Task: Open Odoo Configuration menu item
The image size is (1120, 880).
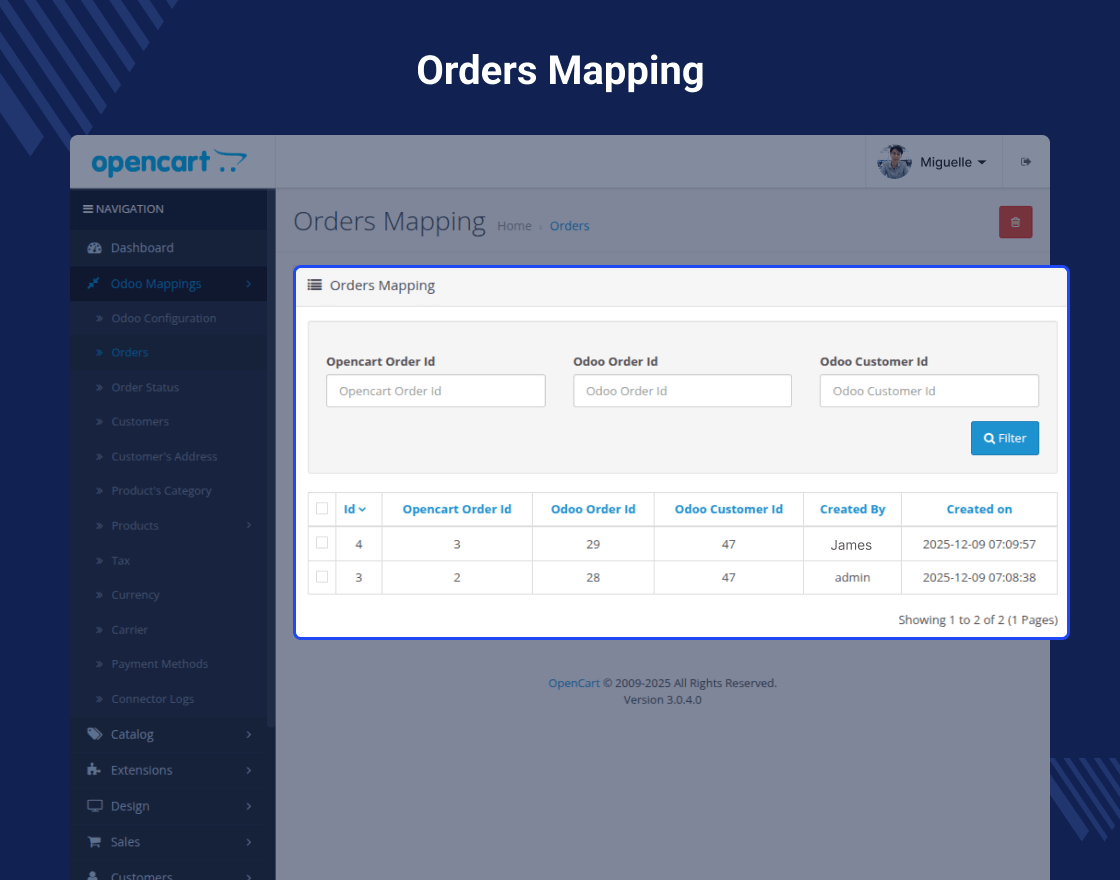Action: (x=164, y=318)
